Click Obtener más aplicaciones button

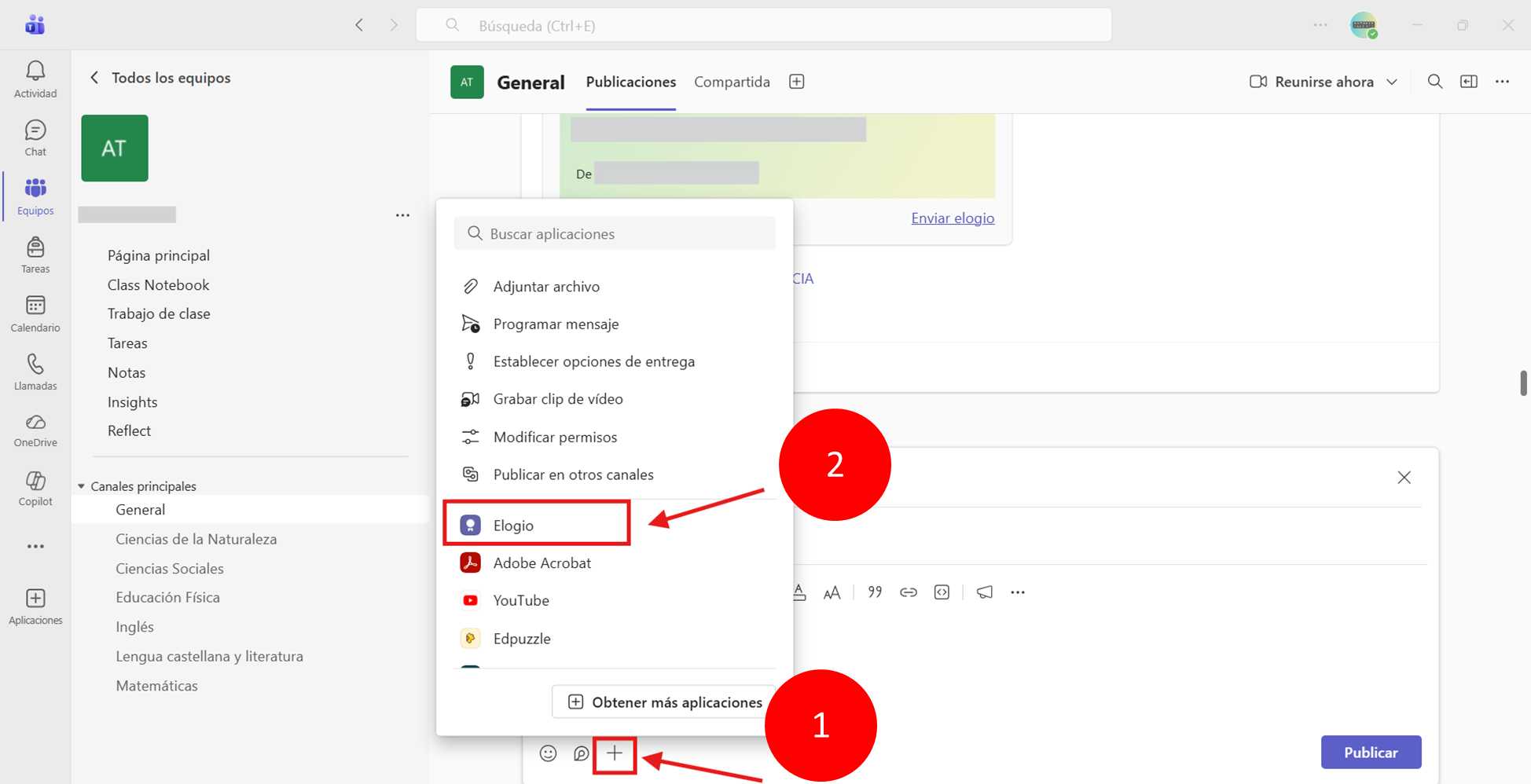664,702
